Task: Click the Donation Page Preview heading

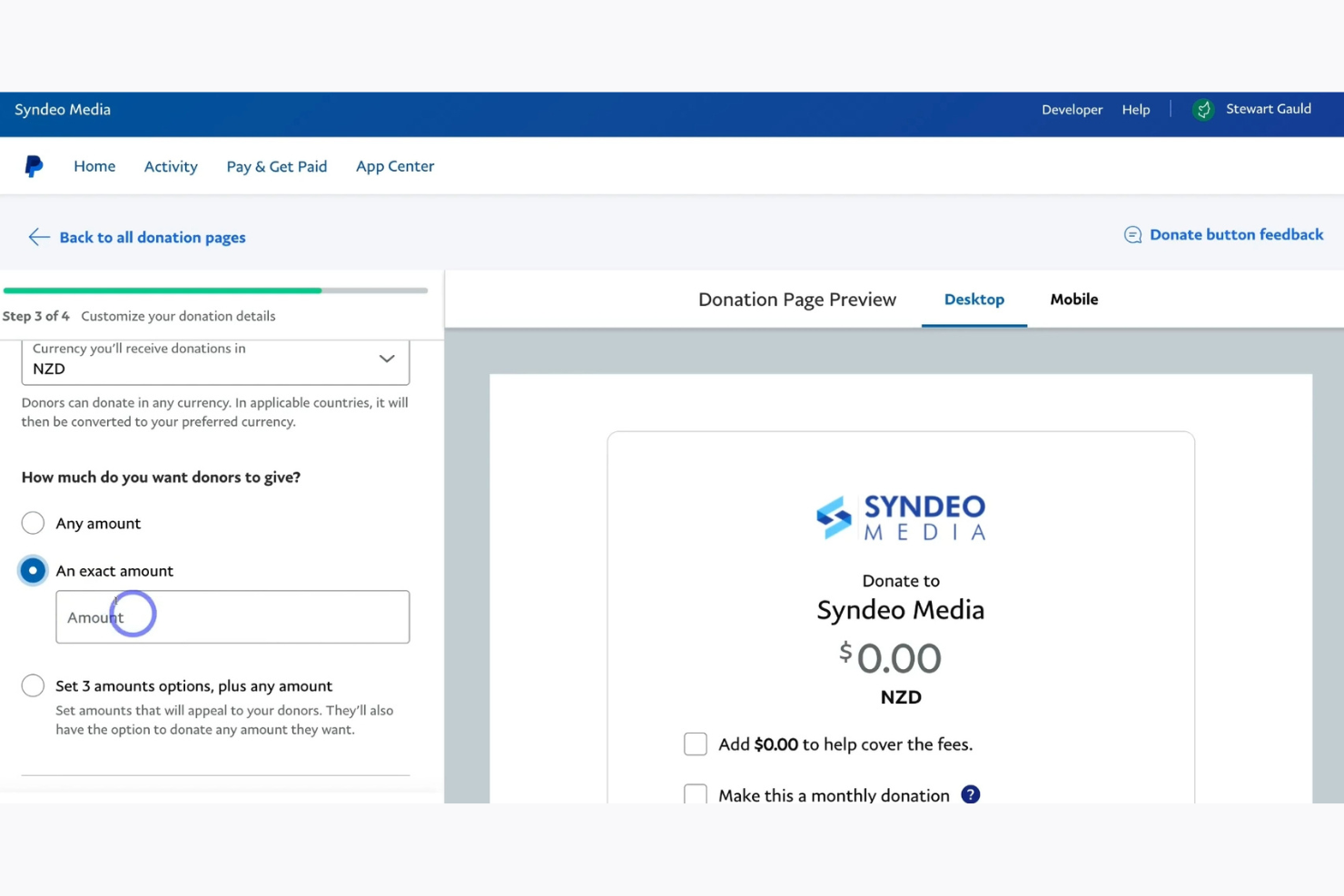Action: [797, 300]
